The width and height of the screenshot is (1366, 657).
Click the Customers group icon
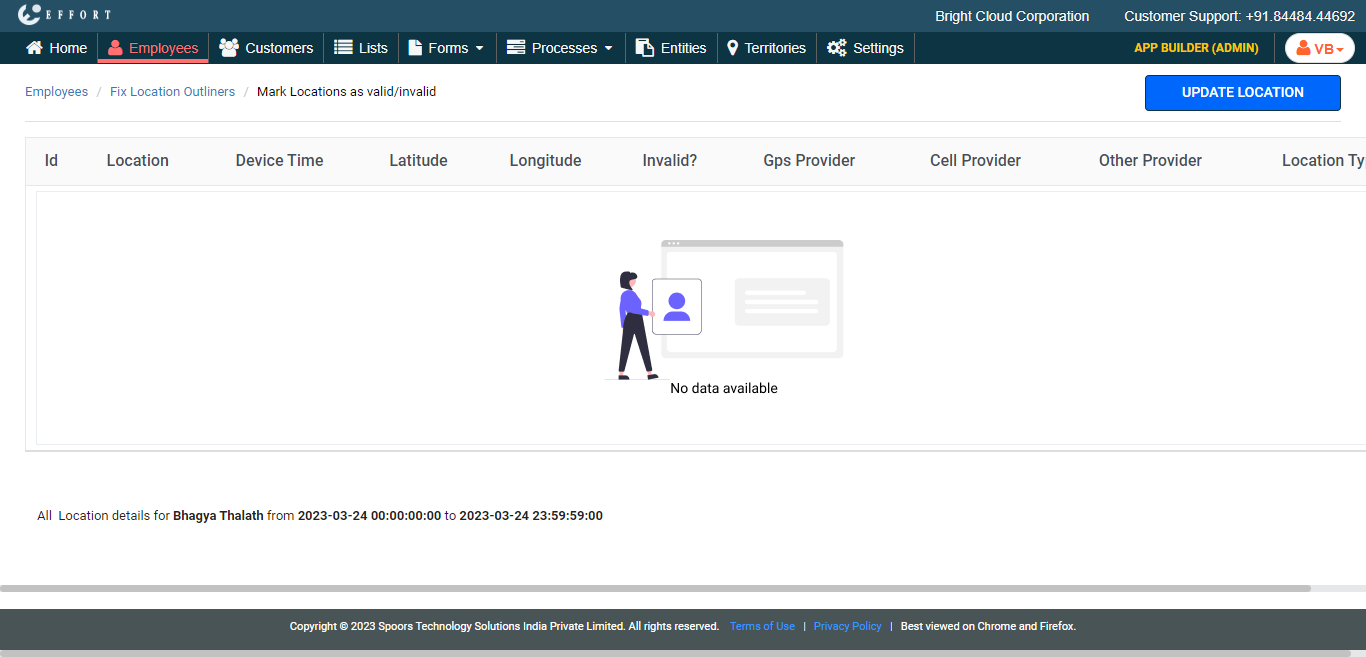pos(229,48)
